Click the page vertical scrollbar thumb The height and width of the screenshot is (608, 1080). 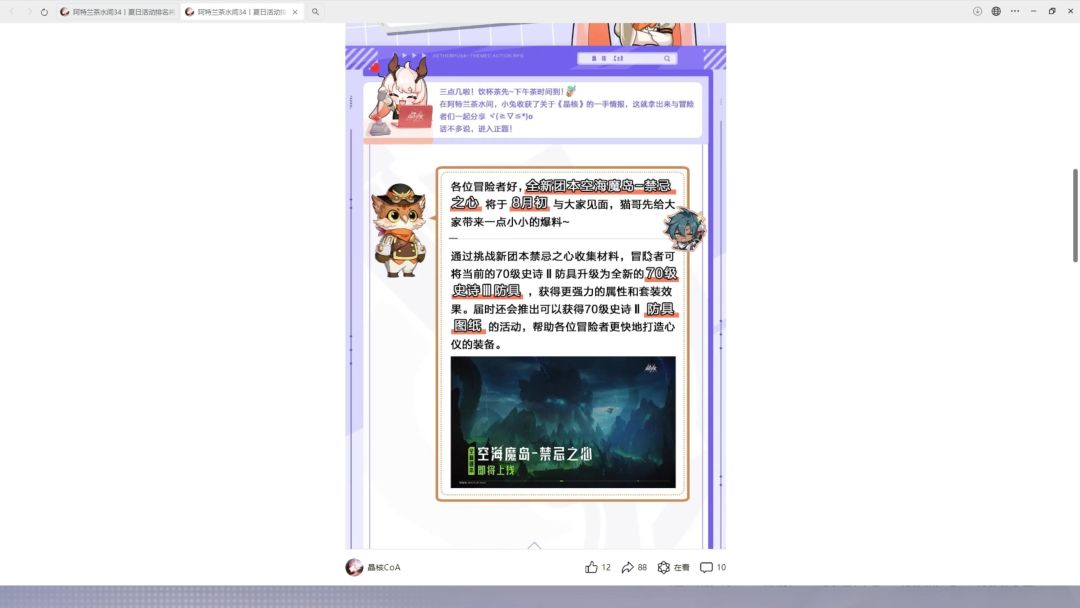[x=1074, y=215]
